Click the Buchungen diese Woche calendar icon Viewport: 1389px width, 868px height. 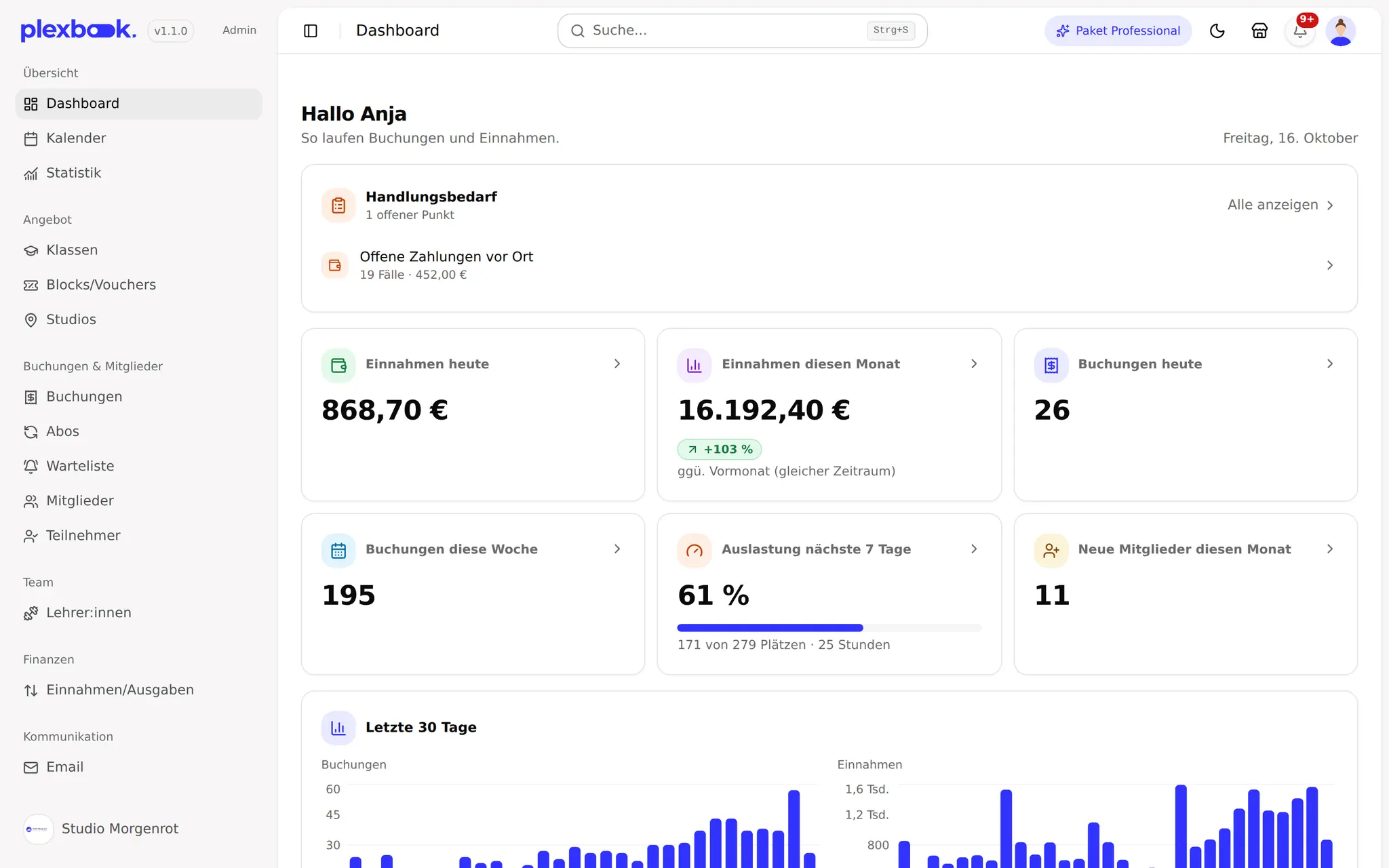[338, 551]
